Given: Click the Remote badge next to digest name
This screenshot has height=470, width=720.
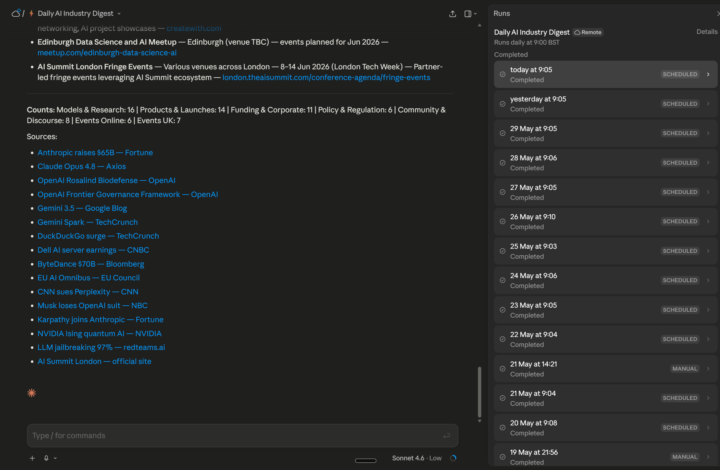Looking at the screenshot, I should [588, 32].
